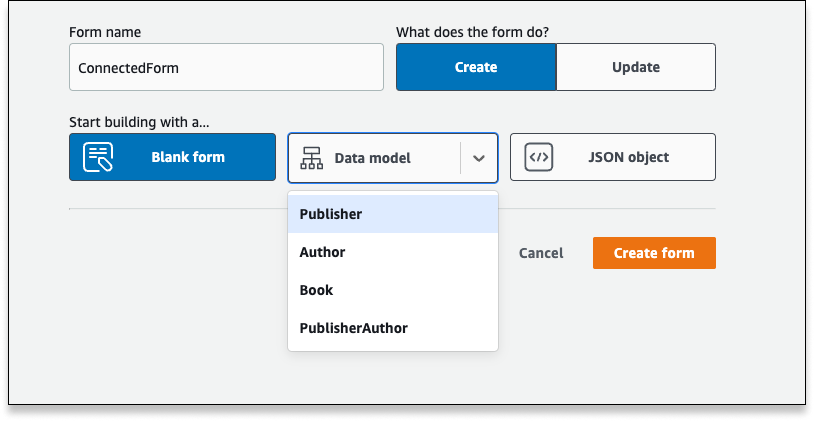The width and height of the screenshot is (814, 421).
Task: Select PublisherAuthor in the dropdown list
Action: point(393,328)
